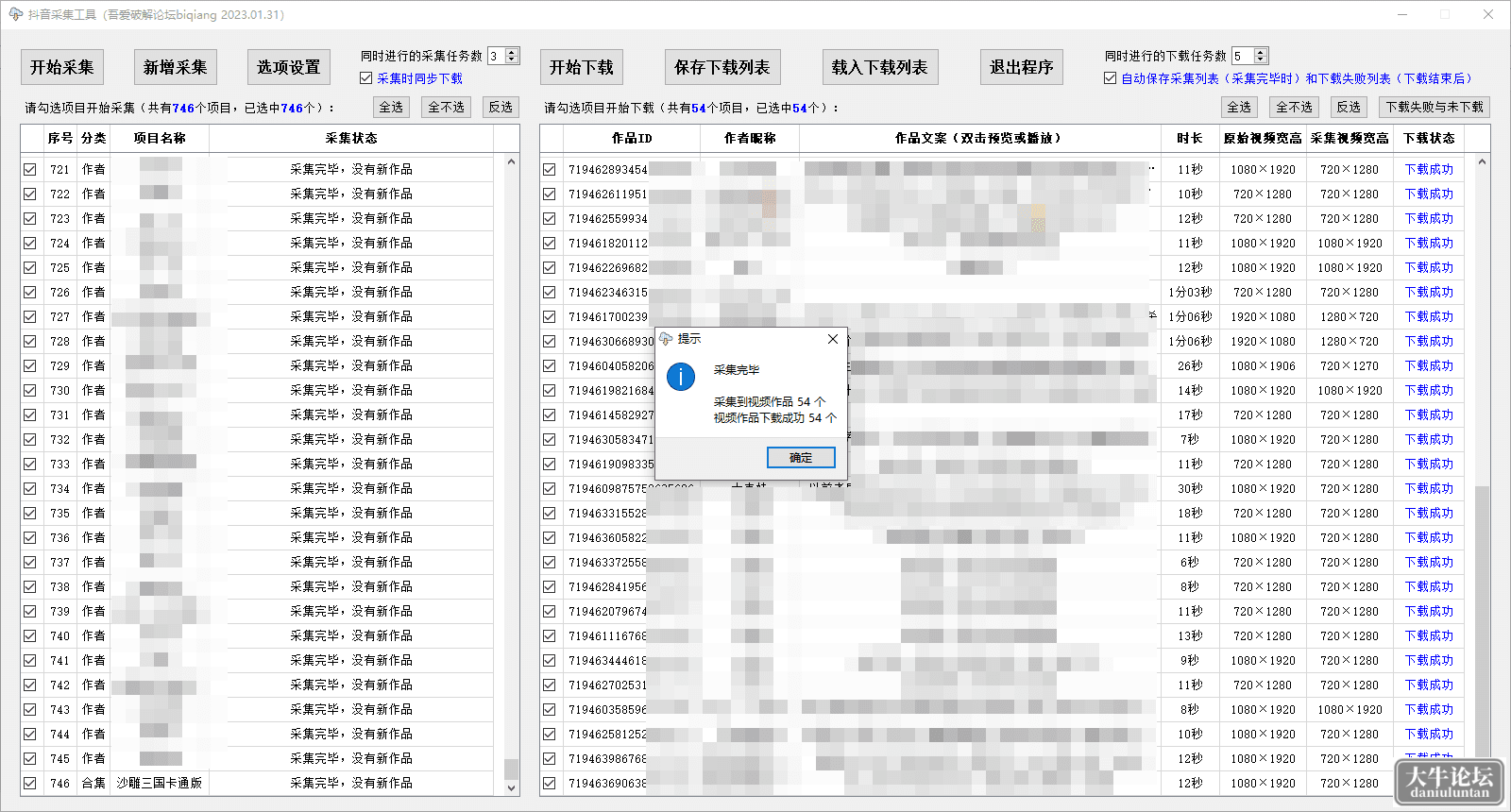Click 全不选 above the collection list
The image size is (1511, 812).
[446, 108]
